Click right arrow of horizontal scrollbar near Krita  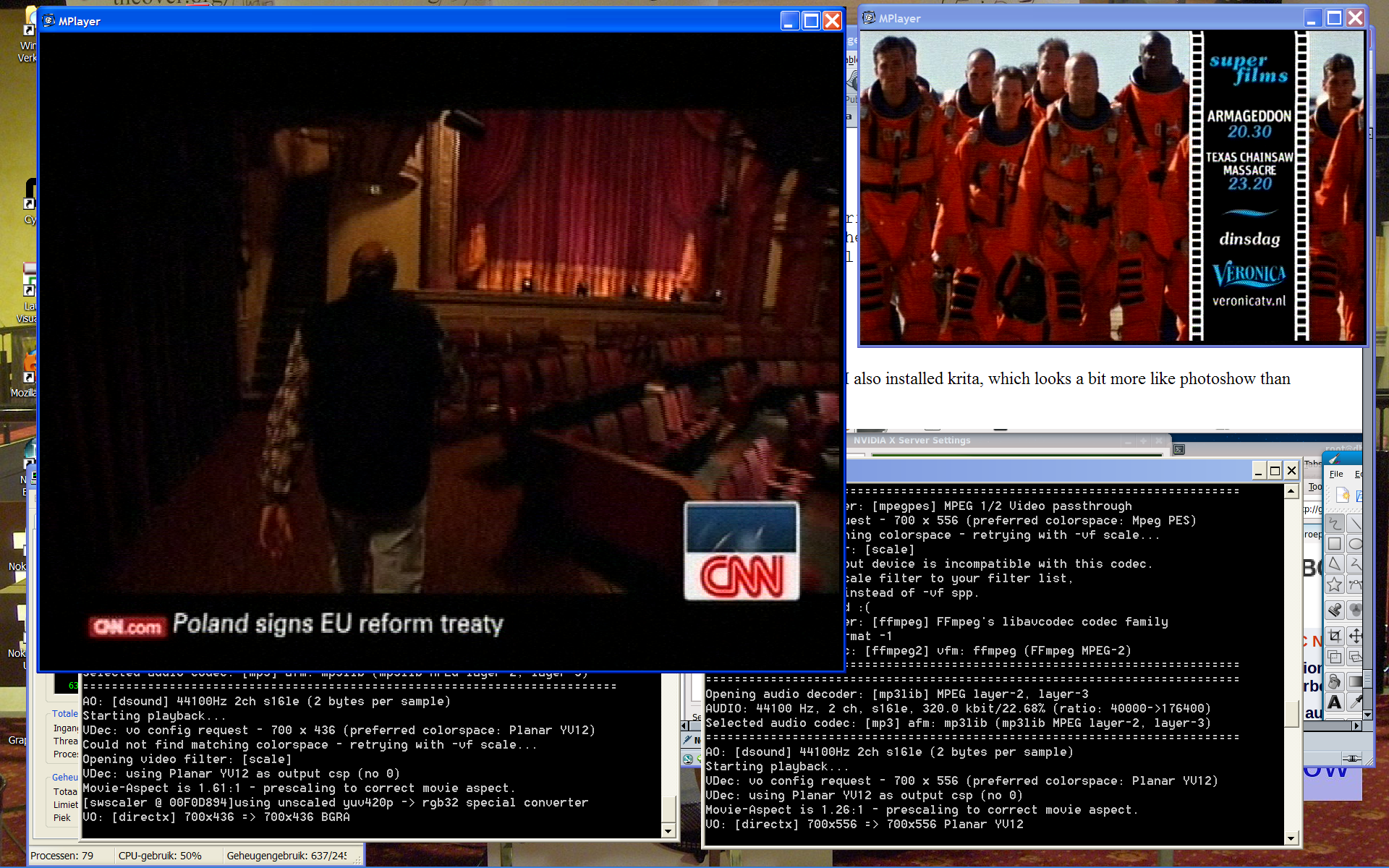click(1356, 726)
